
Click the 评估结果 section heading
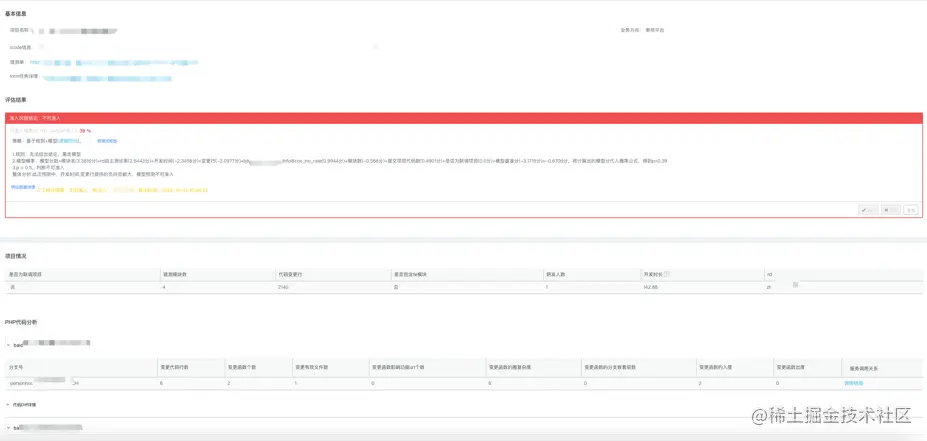pyautogui.click(x=15, y=100)
